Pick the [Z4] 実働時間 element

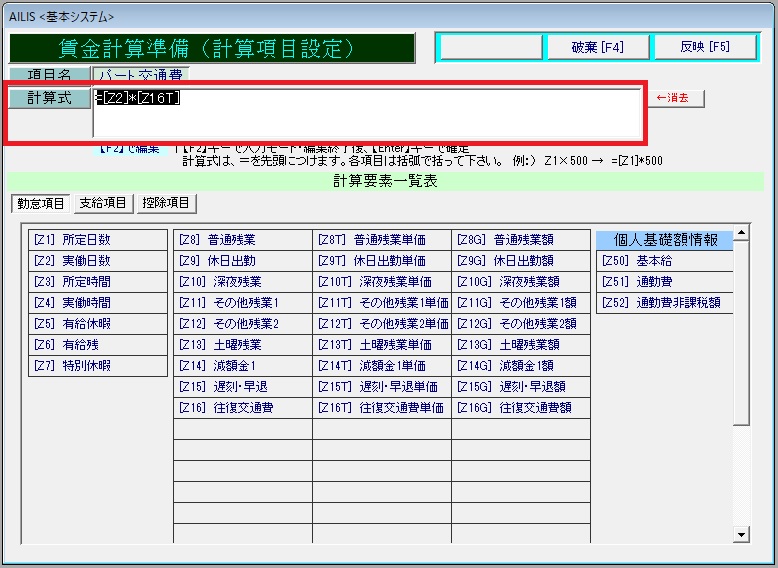98,303
